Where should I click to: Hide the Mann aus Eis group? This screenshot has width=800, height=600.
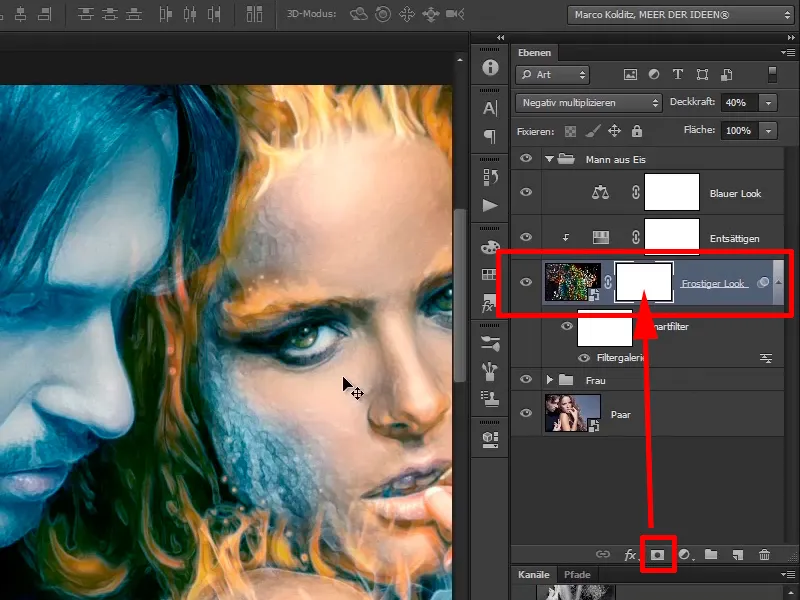tap(526, 159)
